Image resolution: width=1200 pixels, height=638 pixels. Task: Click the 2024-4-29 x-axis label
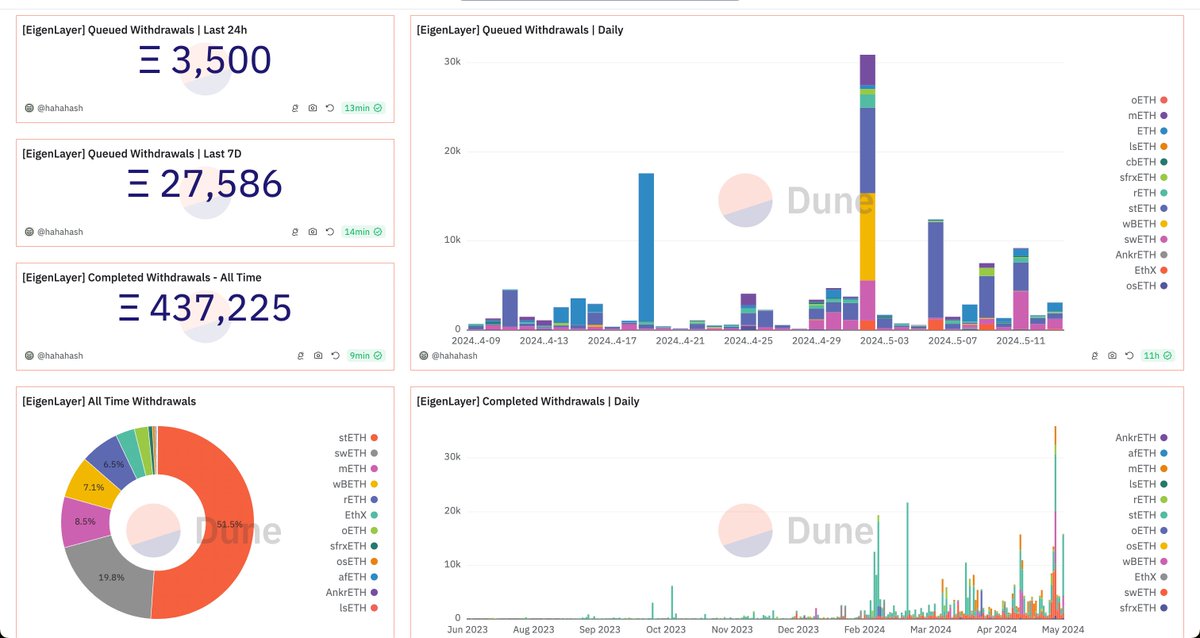pos(817,340)
